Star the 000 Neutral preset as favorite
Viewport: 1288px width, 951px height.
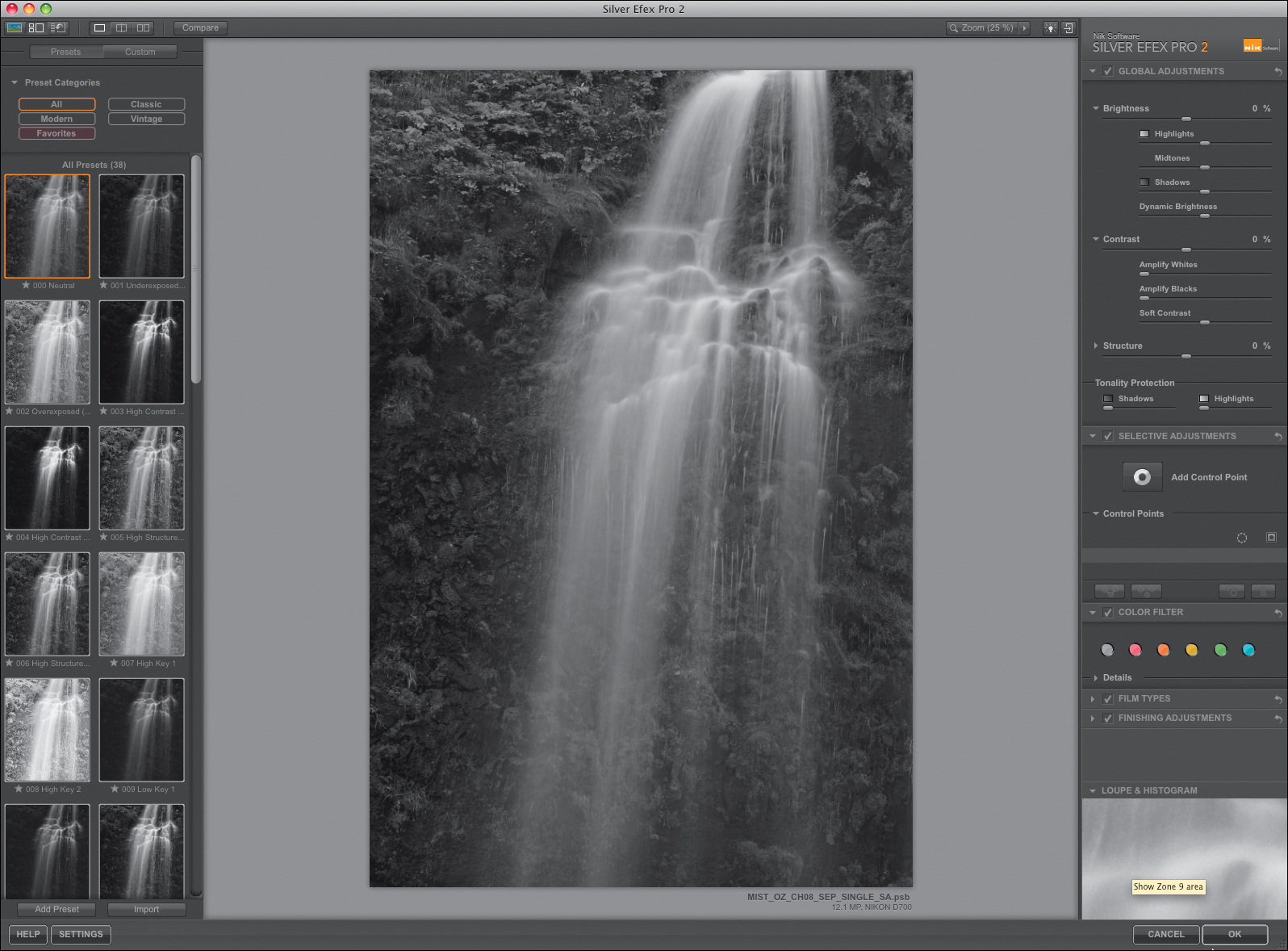pyautogui.click(x=26, y=285)
